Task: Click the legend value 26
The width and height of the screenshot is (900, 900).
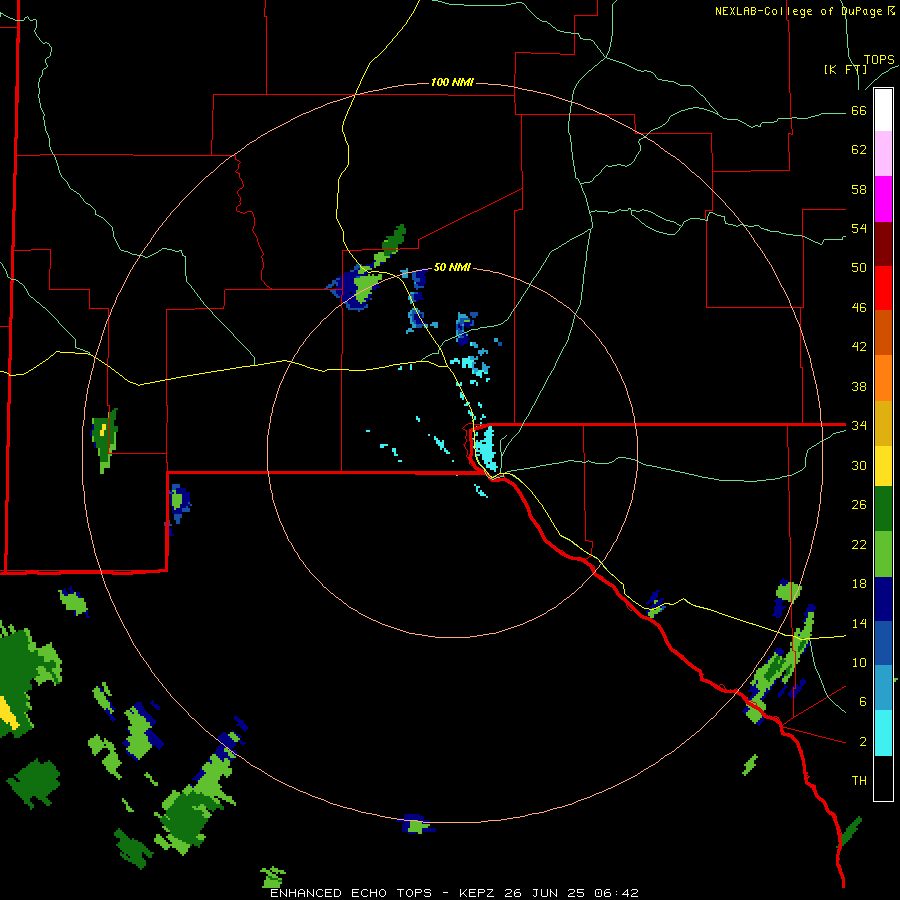Action: coord(859,505)
